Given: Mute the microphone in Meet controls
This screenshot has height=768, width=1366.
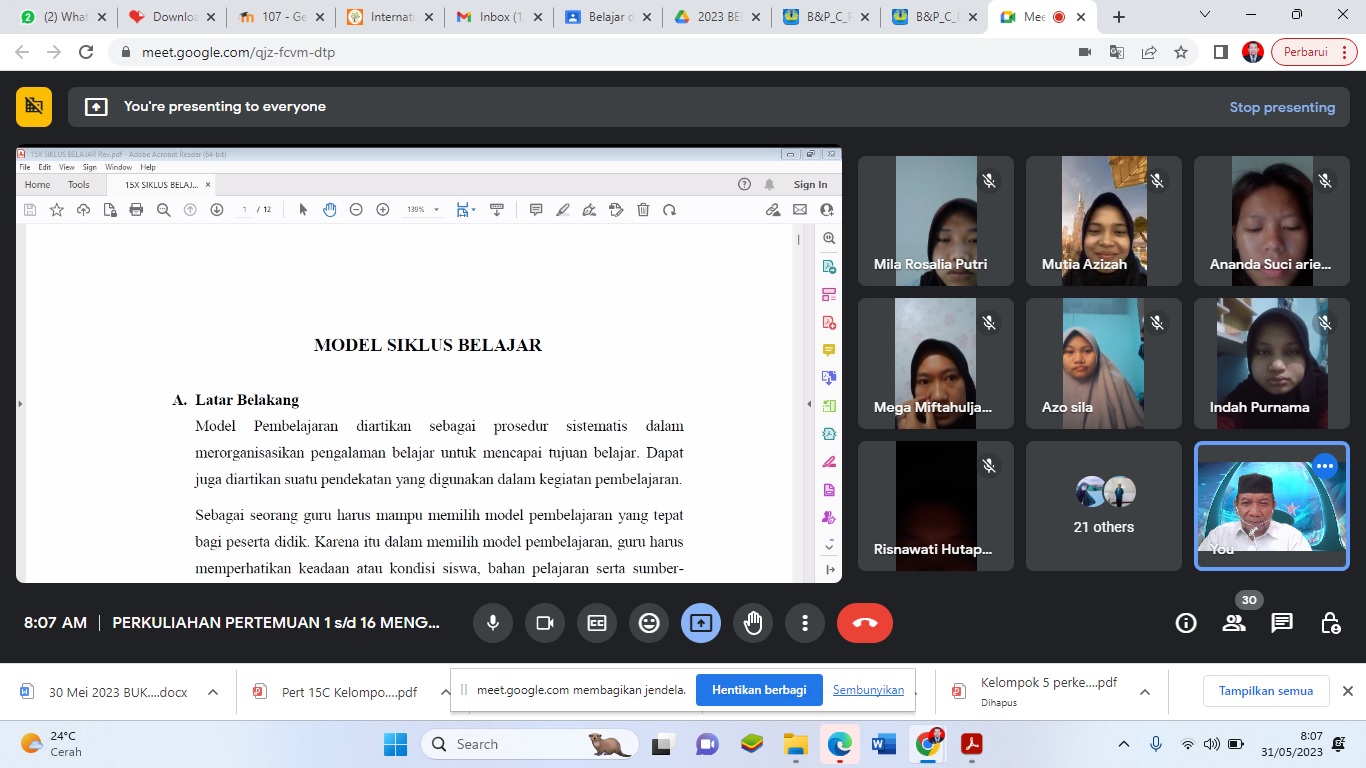Looking at the screenshot, I should tap(493, 623).
